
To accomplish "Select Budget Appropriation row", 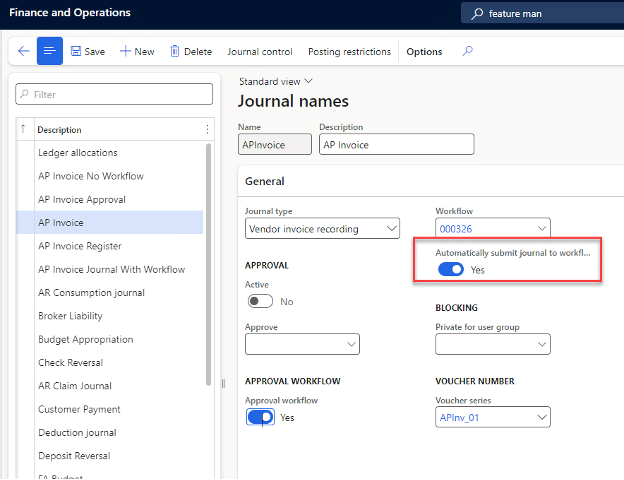I will coord(109,340).
